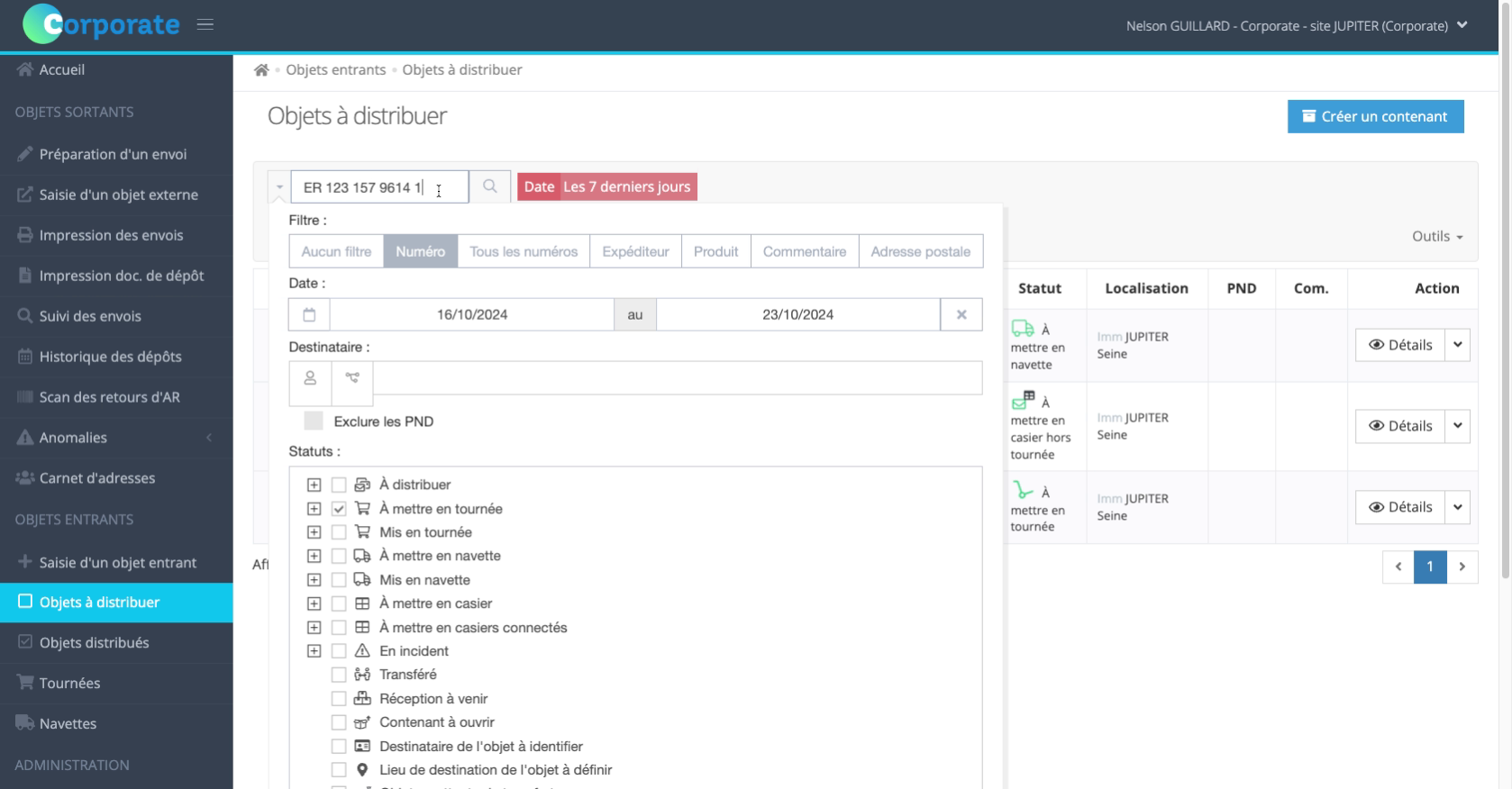
Task: Go to the next results page
Action: tap(1462, 567)
